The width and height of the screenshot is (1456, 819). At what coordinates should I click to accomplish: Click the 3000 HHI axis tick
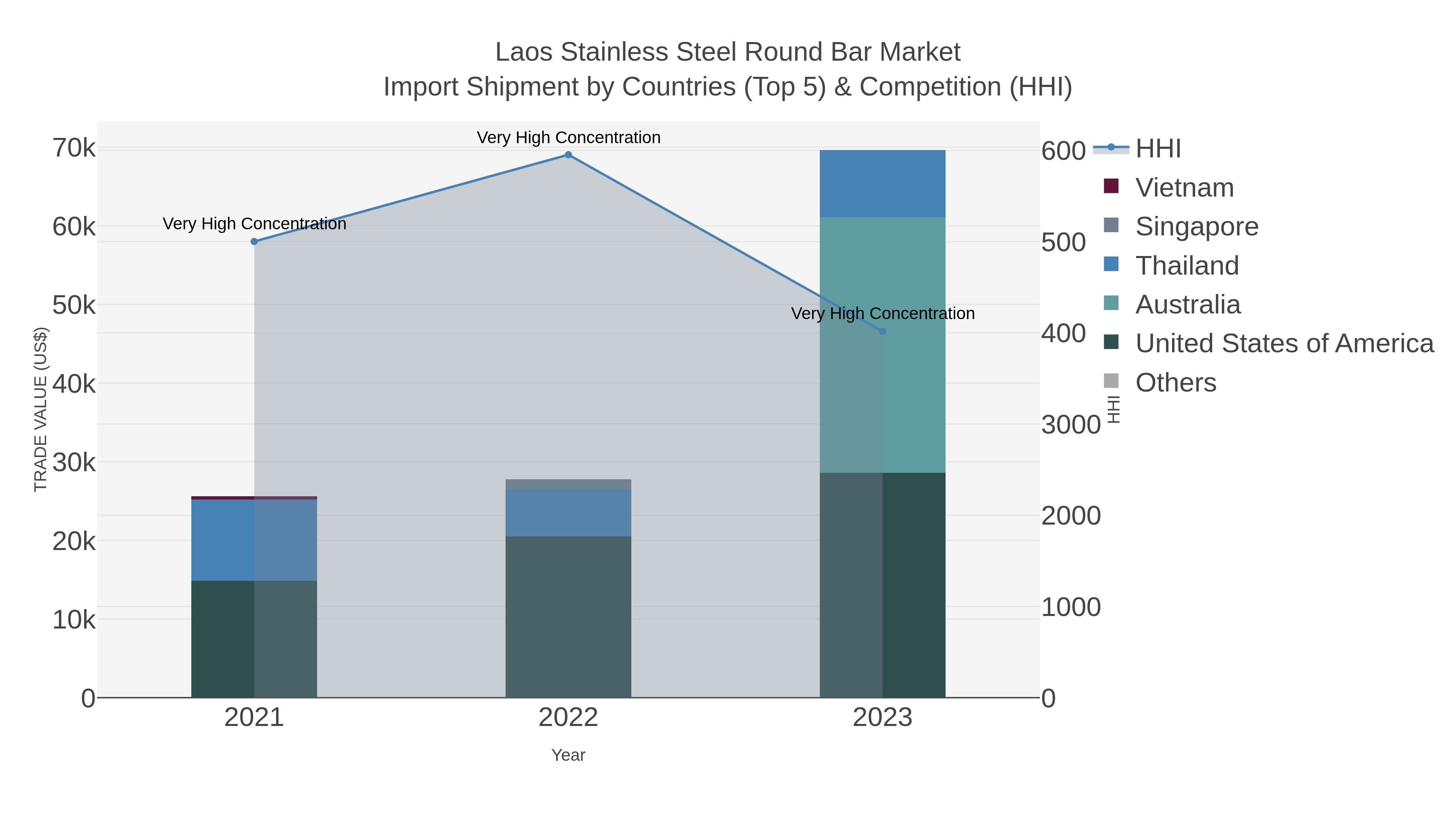tap(1071, 425)
